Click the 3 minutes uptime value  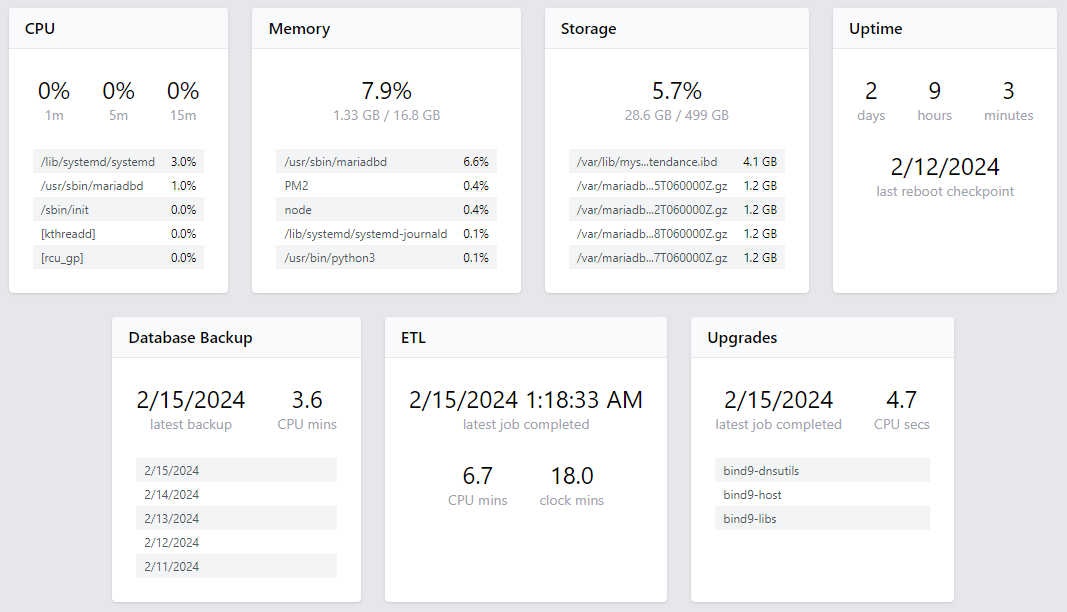click(1008, 91)
